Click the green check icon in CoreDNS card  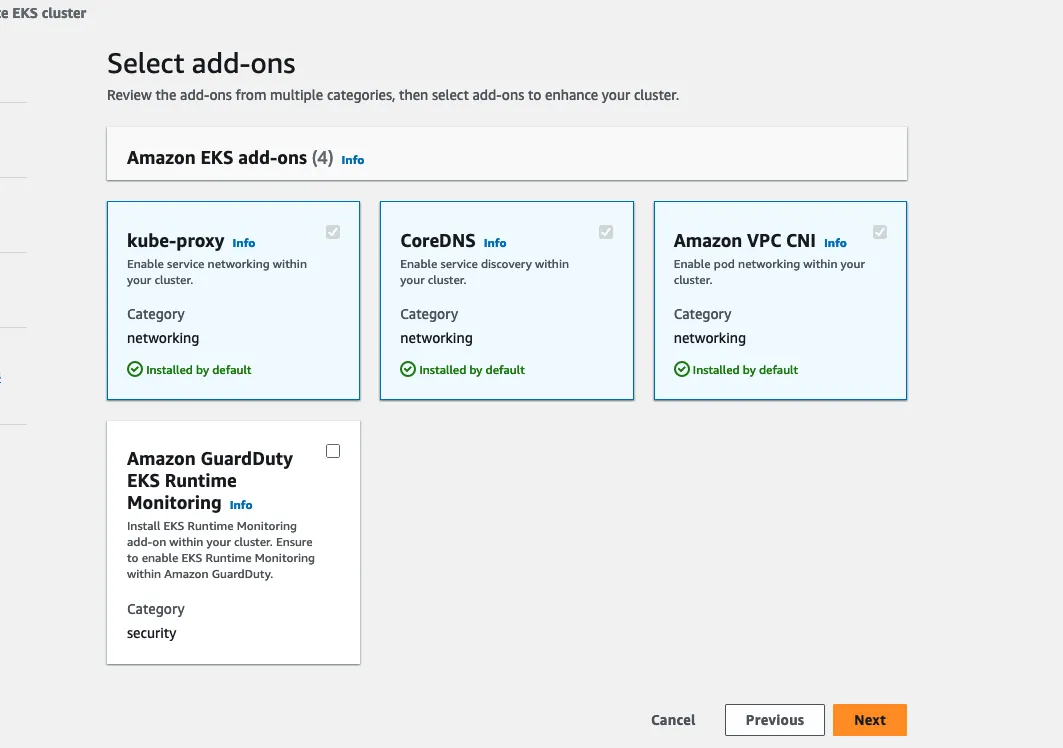[408, 369]
